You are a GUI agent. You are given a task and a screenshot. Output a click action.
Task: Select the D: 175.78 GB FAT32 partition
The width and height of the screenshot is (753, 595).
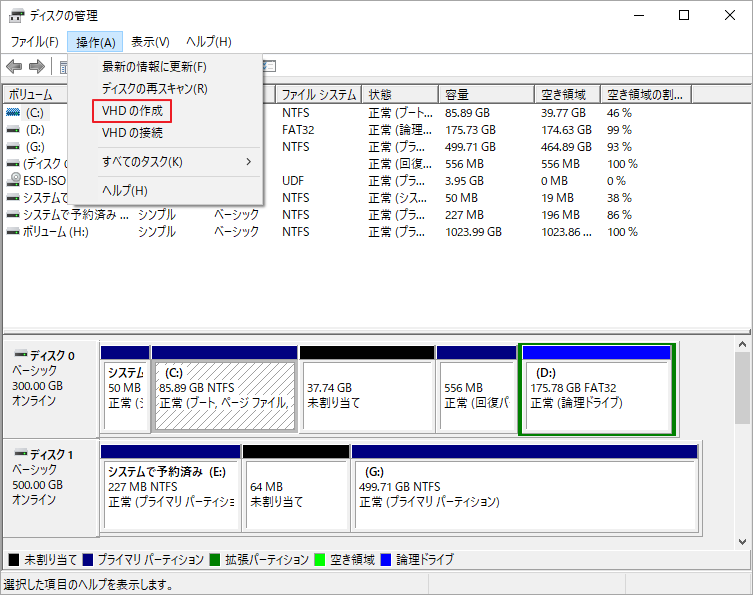pyautogui.click(x=596, y=395)
